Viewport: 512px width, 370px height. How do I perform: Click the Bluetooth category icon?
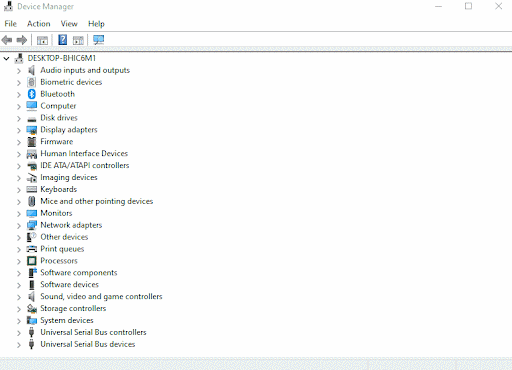(x=32, y=94)
